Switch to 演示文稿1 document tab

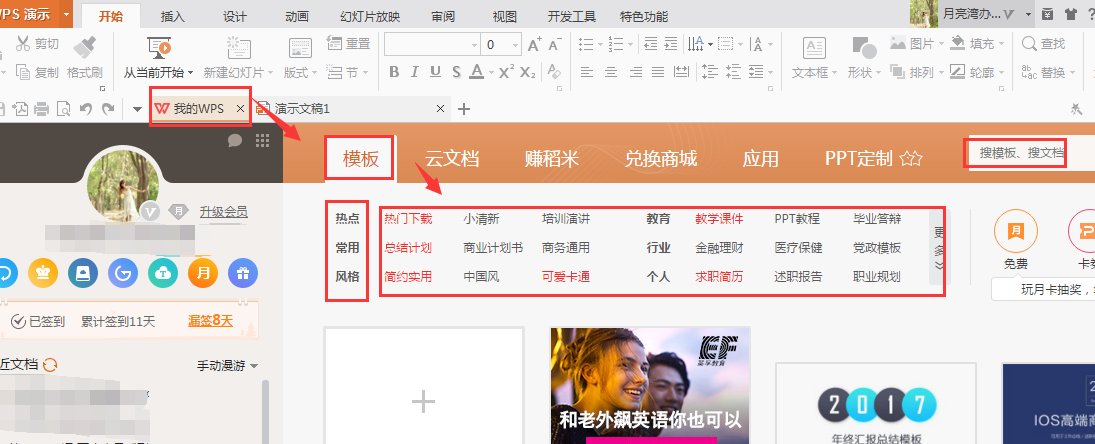click(x=351, y=109)
